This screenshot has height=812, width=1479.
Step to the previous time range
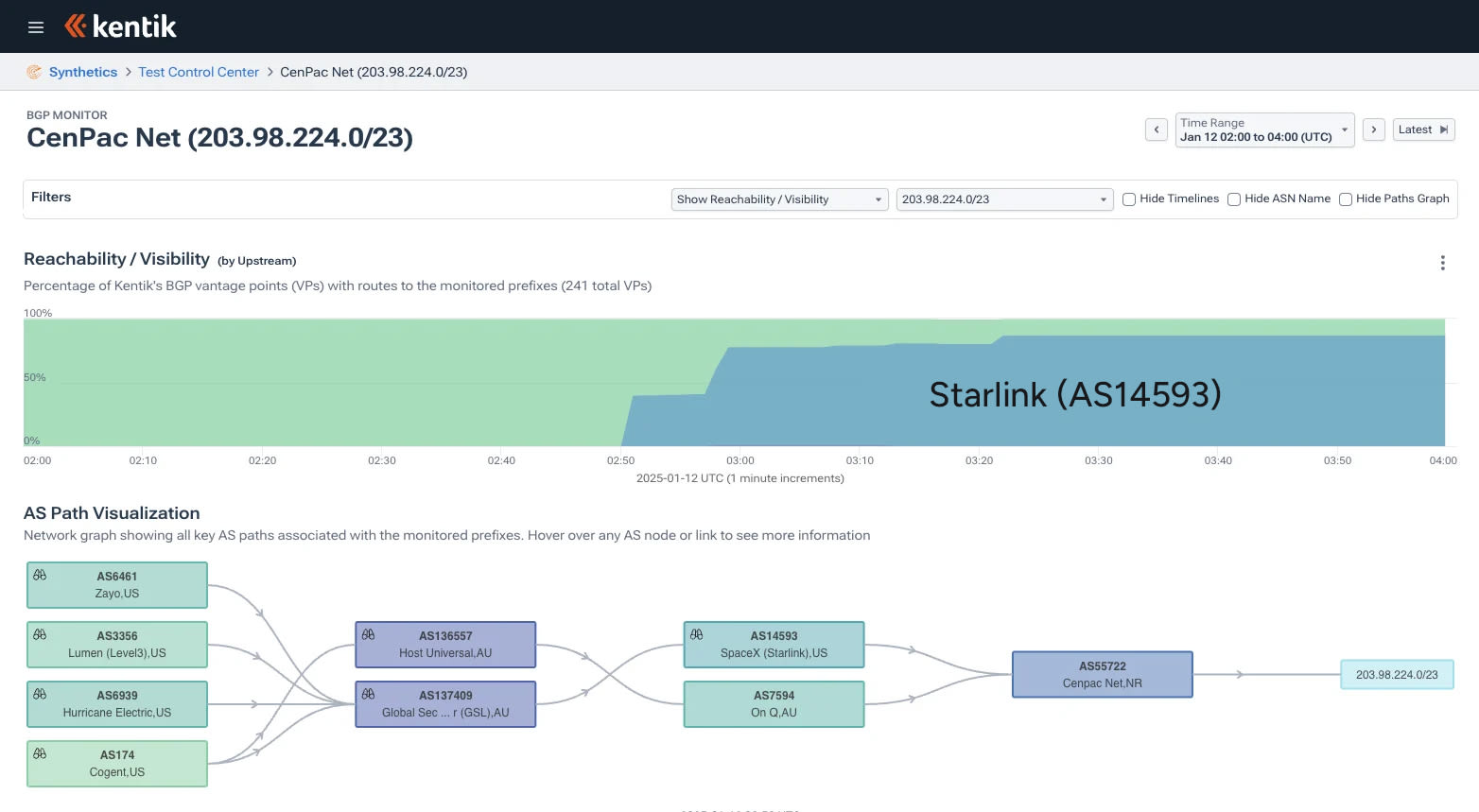pyautogui.click(x=1157, y=130)
